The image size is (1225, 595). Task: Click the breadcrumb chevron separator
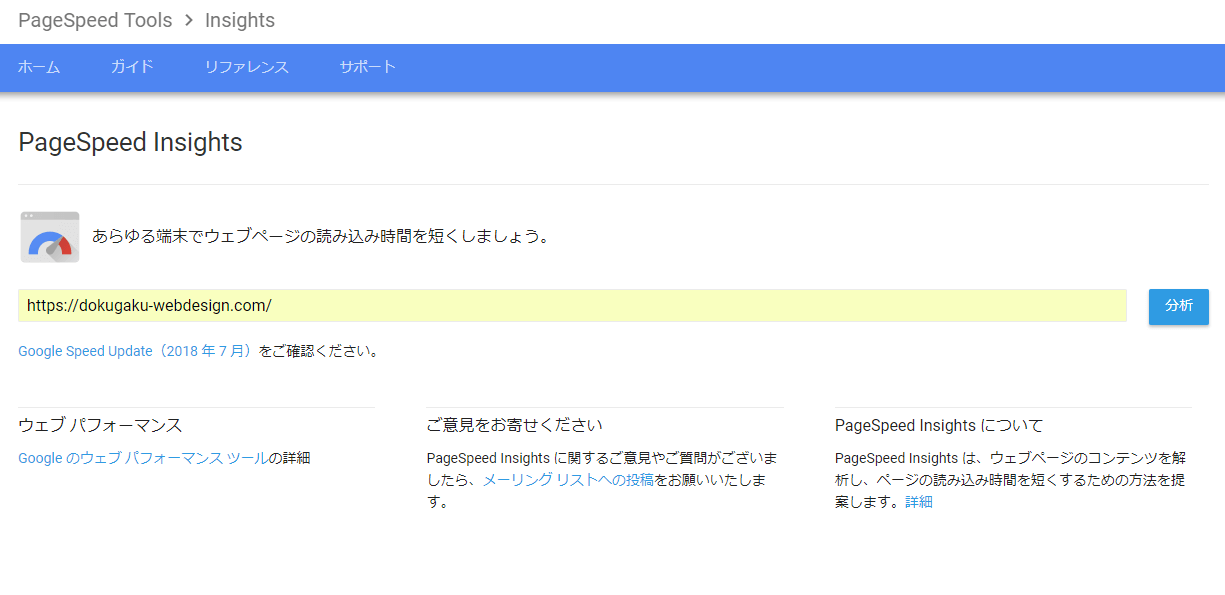tap(189, 20)
